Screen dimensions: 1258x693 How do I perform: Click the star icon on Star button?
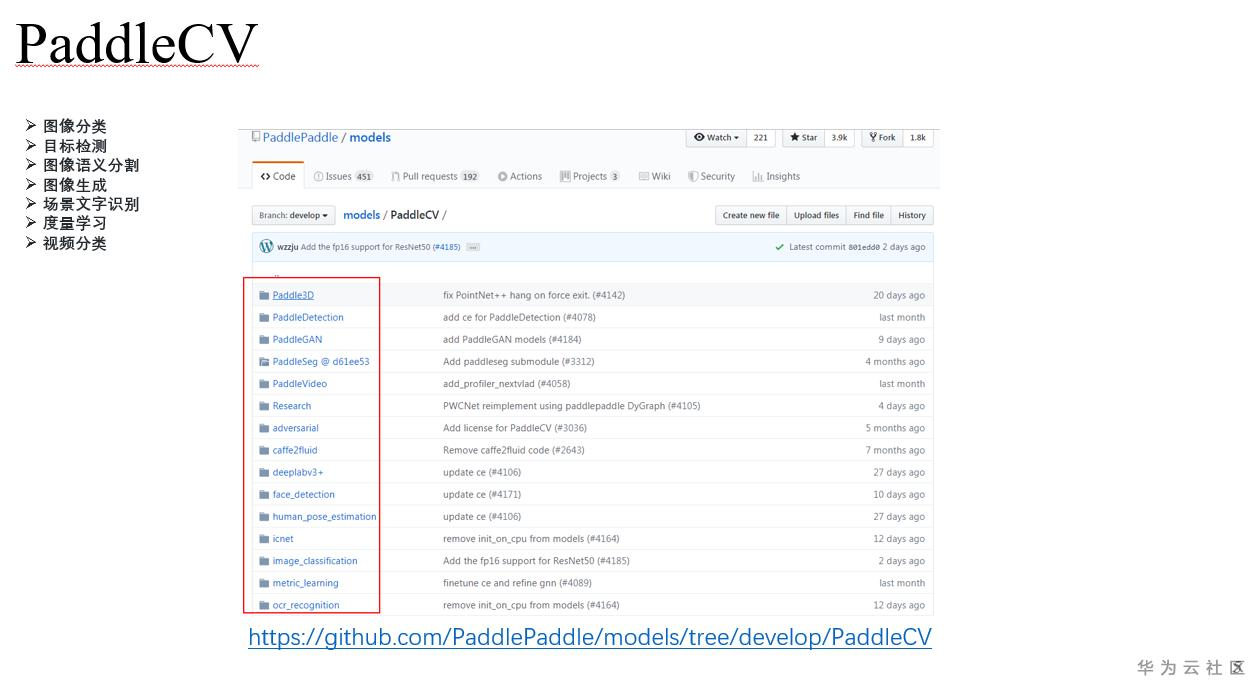click(794, 138)
